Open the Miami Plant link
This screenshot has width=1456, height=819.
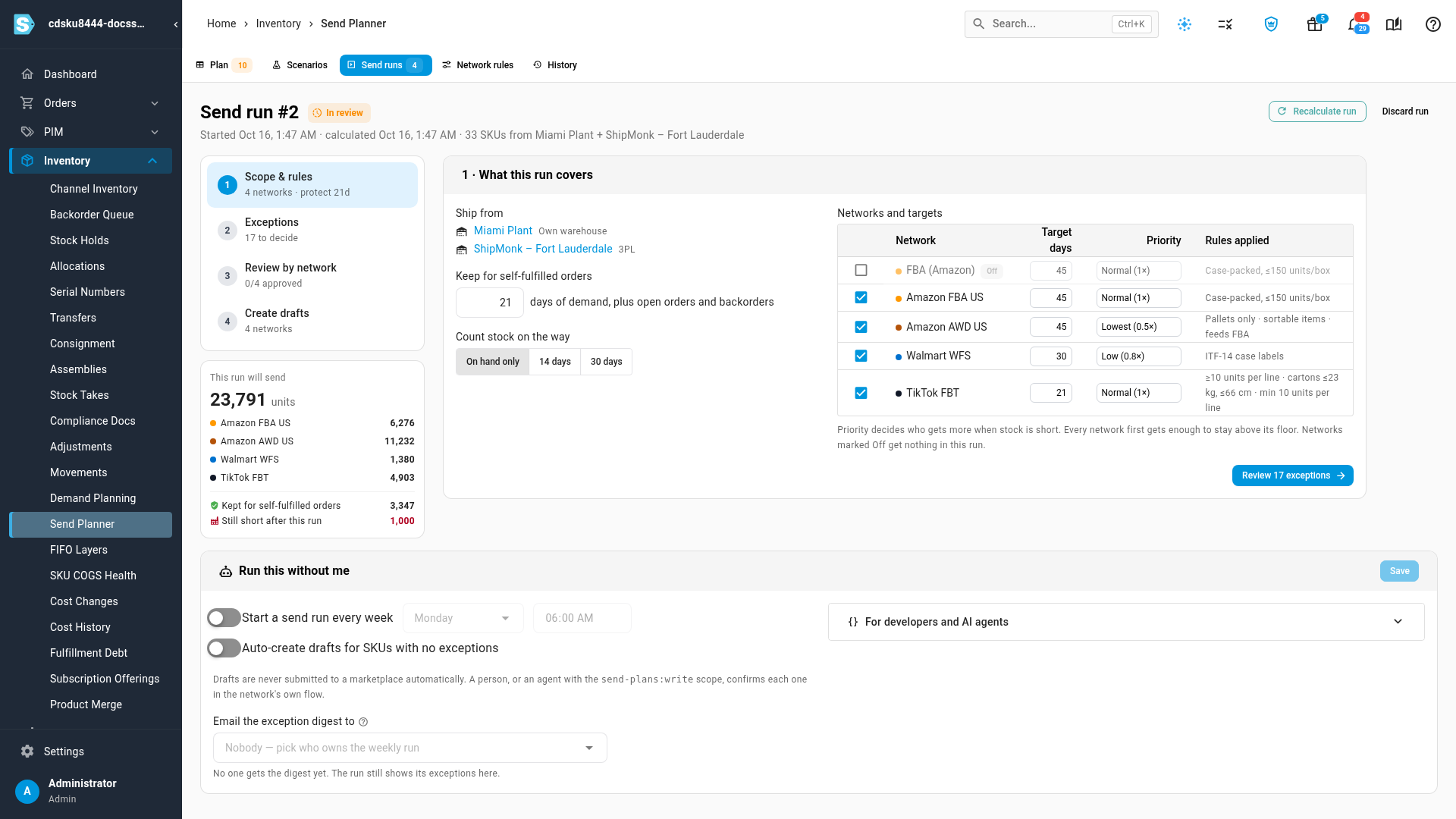click(503, 231)
